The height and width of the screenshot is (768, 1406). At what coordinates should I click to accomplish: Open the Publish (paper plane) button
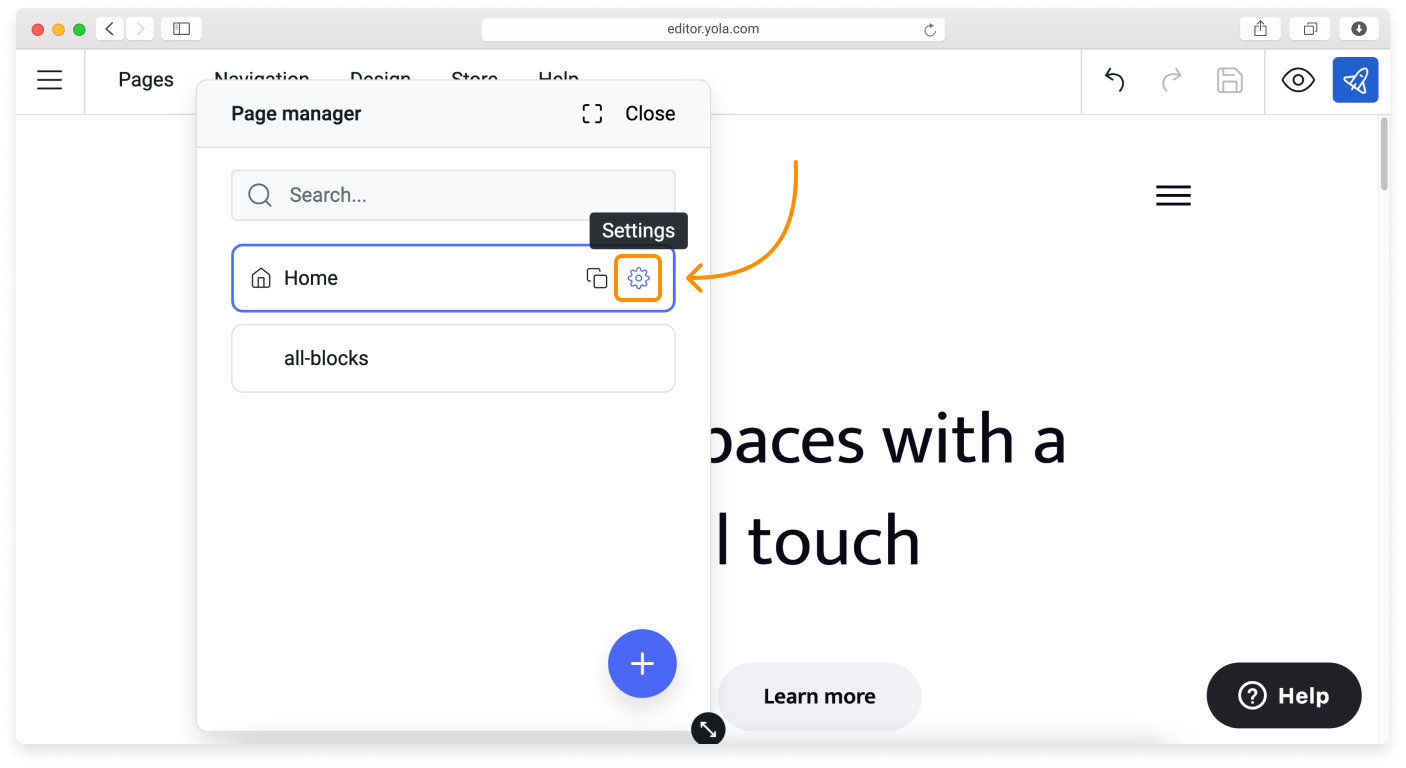point(1355,80)
